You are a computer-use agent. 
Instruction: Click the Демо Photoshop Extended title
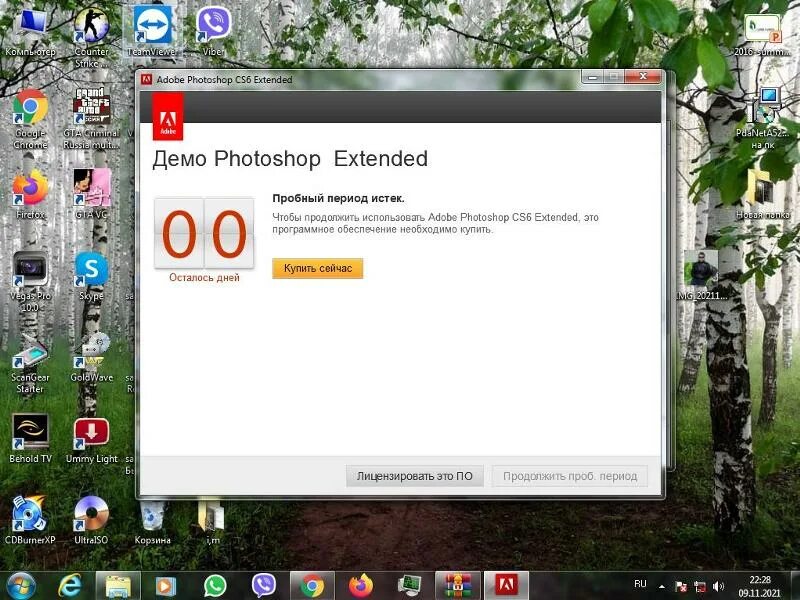tap(290, 159)
